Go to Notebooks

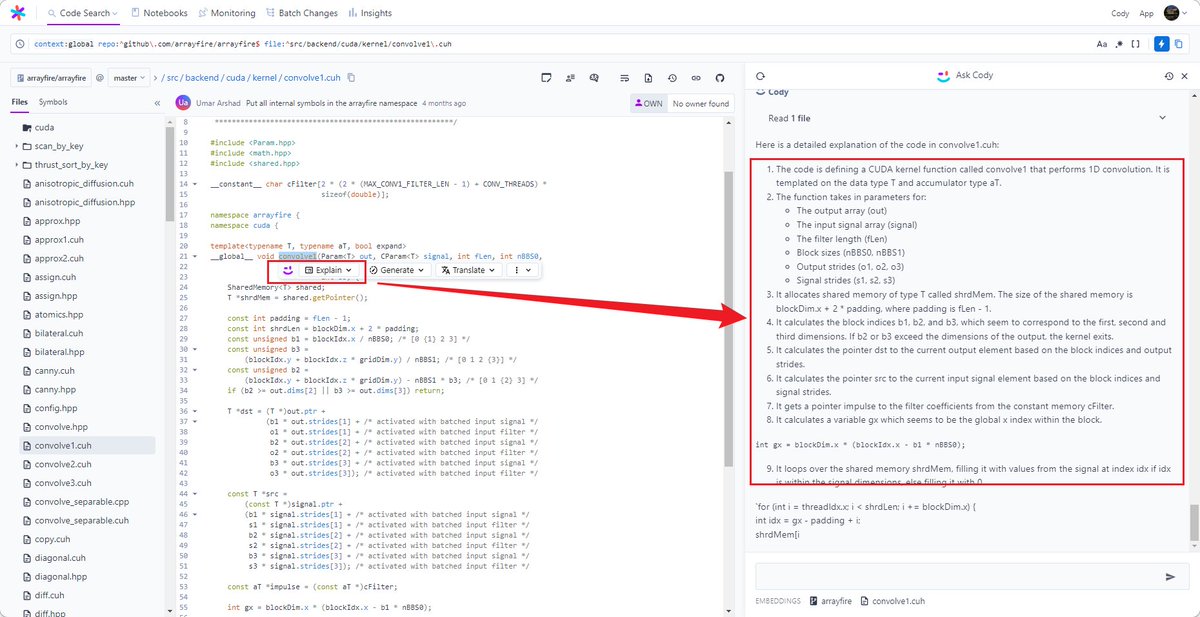click(159, 13)
